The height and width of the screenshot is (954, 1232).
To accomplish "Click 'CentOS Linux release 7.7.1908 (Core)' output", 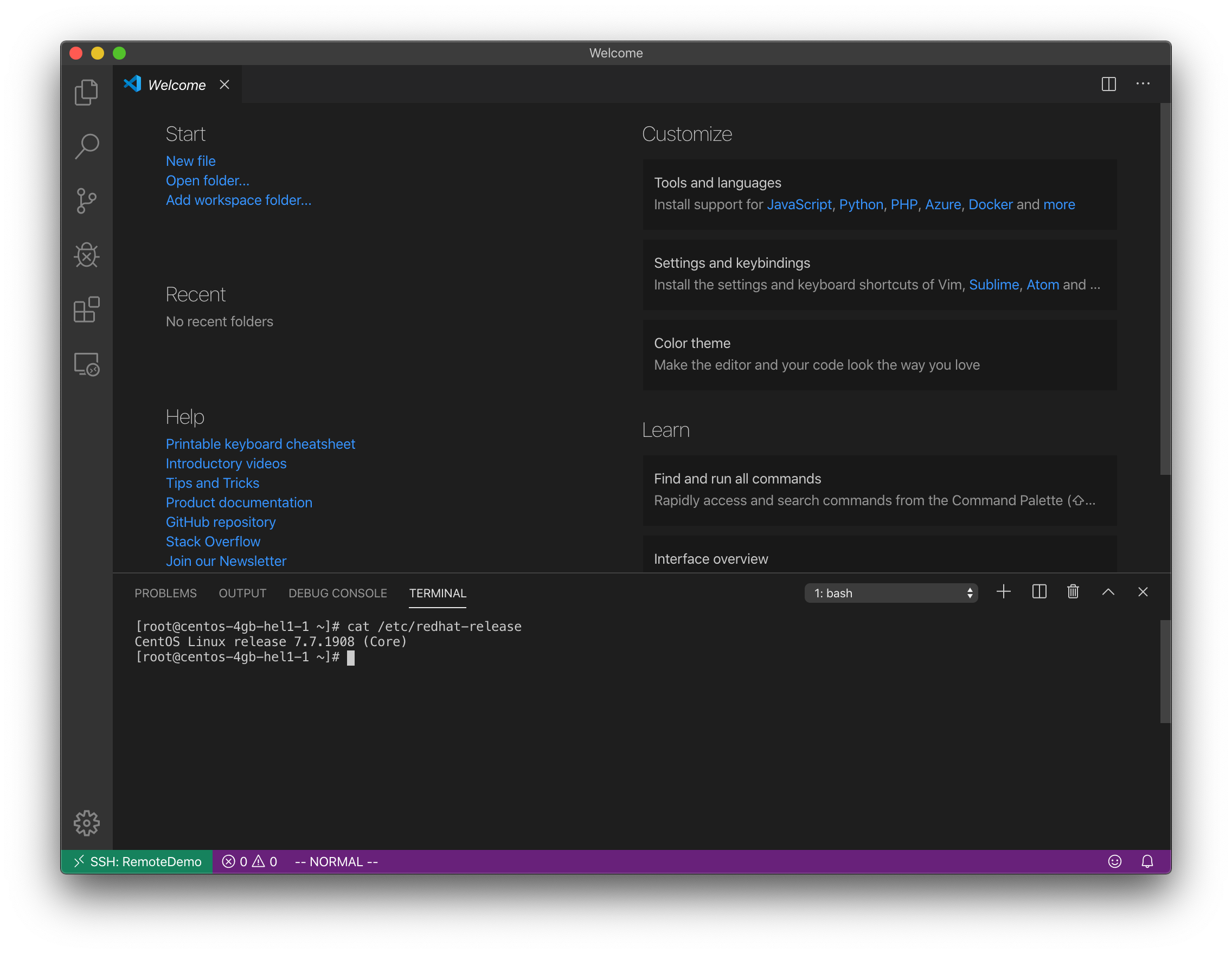I will point(271,642).
